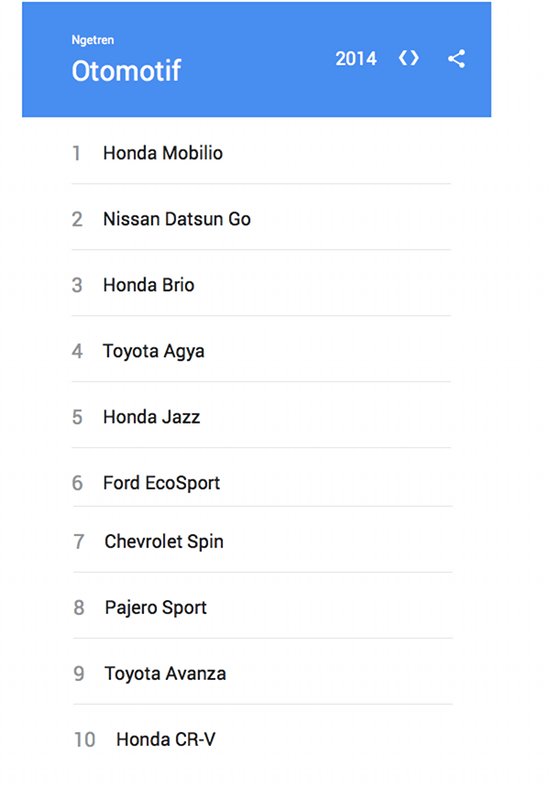Click the Ngetren label
The image size is (550, 788).
click(93, 40)
